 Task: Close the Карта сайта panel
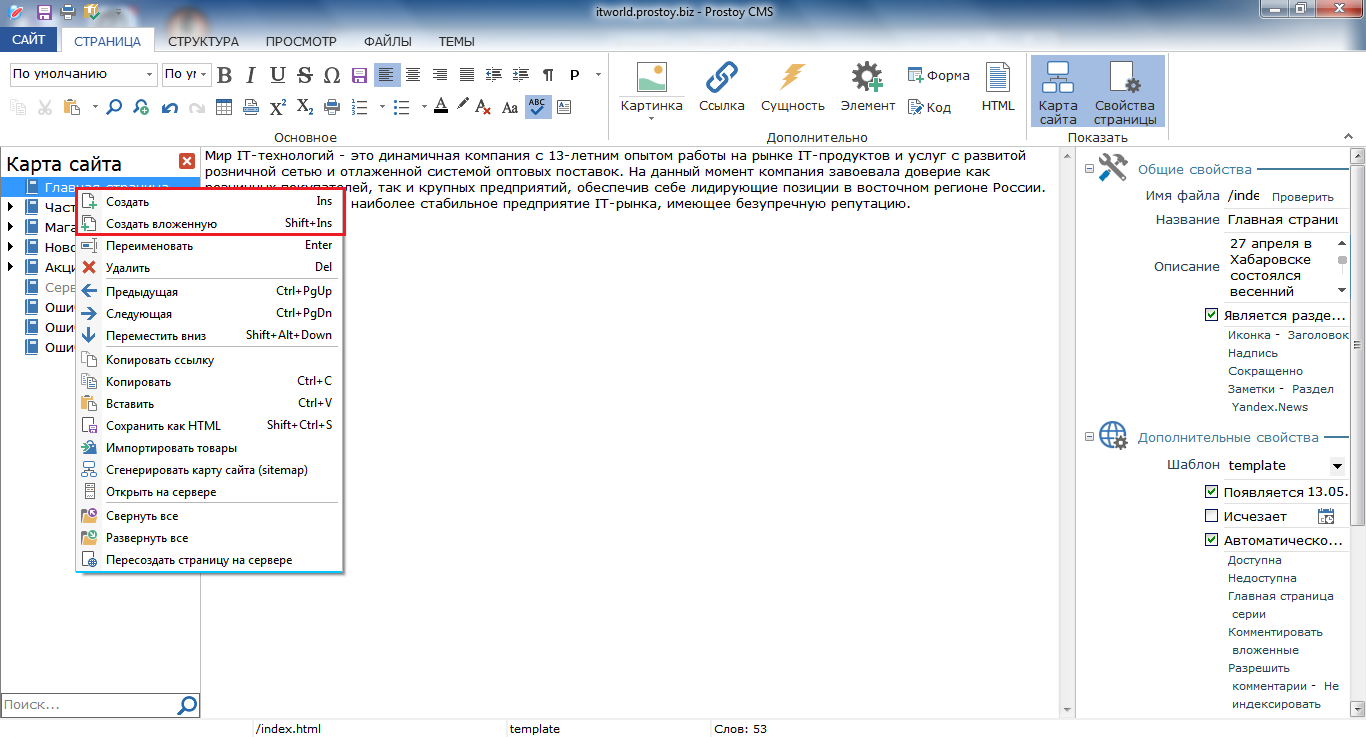pyautogui.click(x=186, y=162)
